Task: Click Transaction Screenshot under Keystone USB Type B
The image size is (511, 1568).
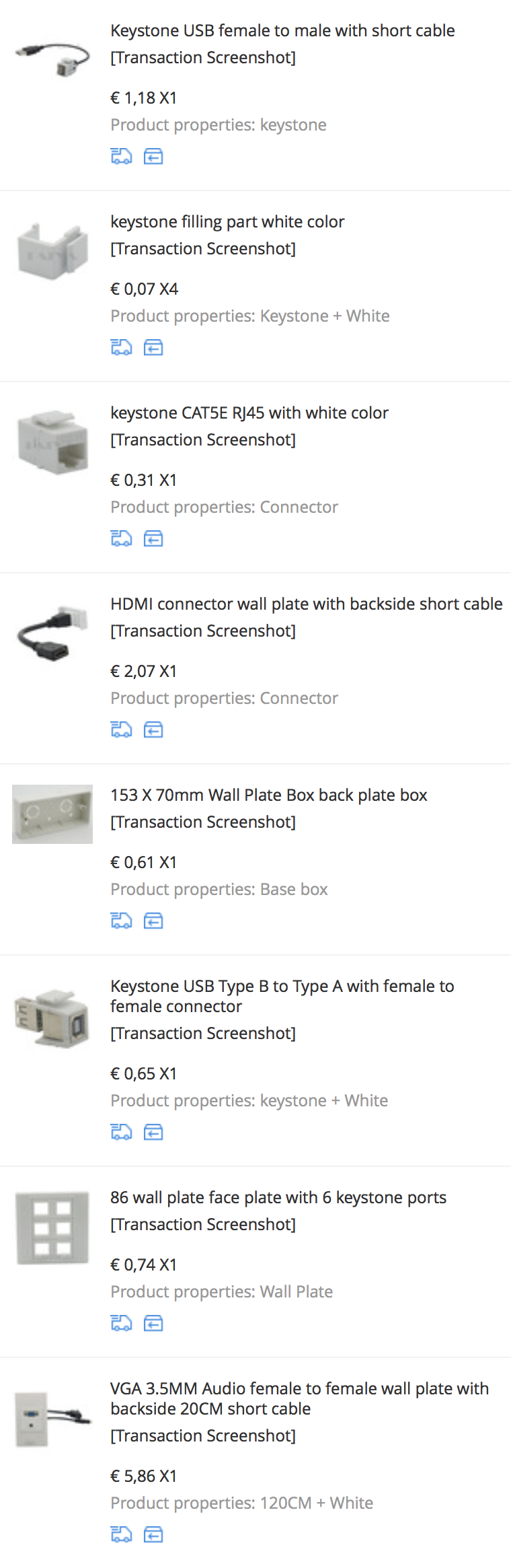Action: click(203, 1034)
